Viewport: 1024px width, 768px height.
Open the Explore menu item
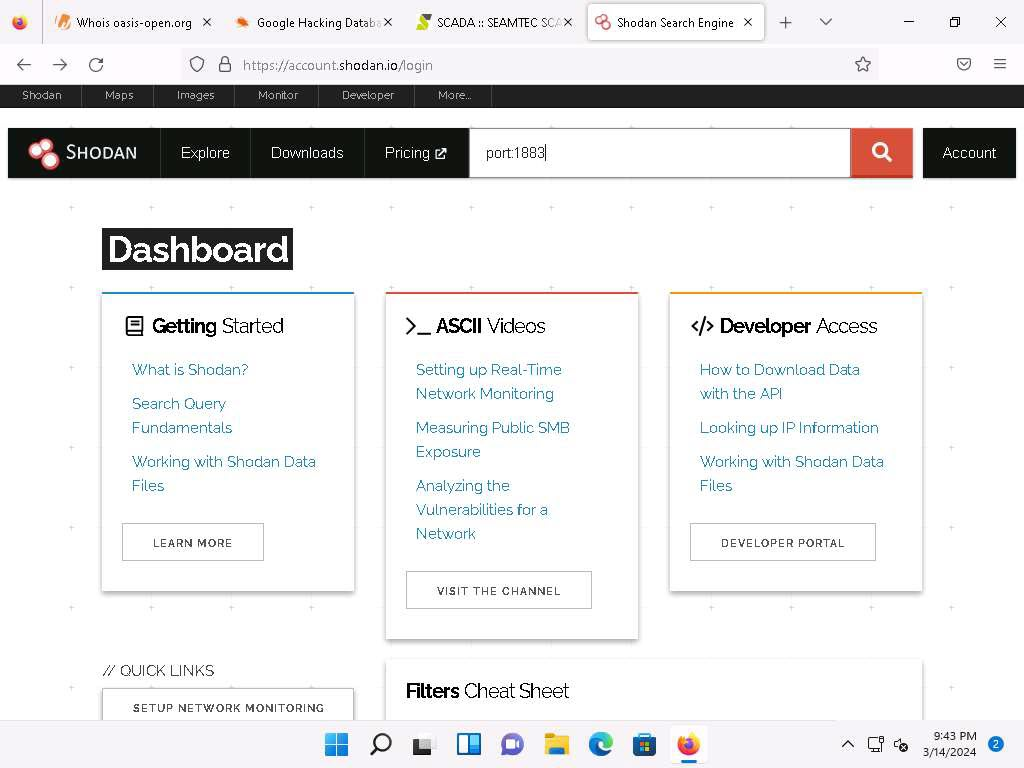coord(205,153)
